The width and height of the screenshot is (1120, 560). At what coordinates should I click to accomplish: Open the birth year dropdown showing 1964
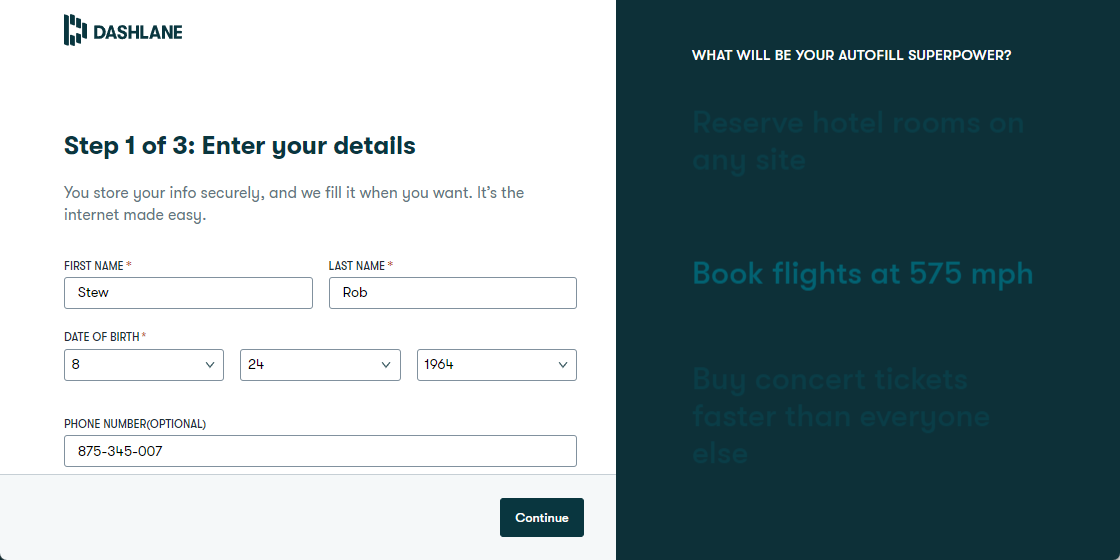(x=496, y=365)
